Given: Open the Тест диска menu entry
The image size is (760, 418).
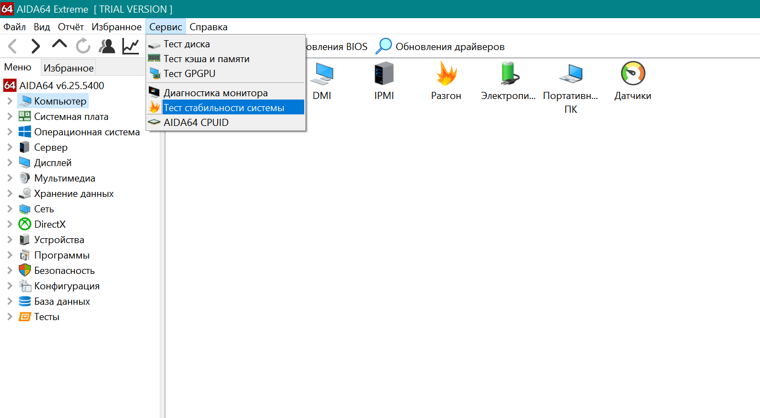Looking at the screenshot, I should click(226, 44).
